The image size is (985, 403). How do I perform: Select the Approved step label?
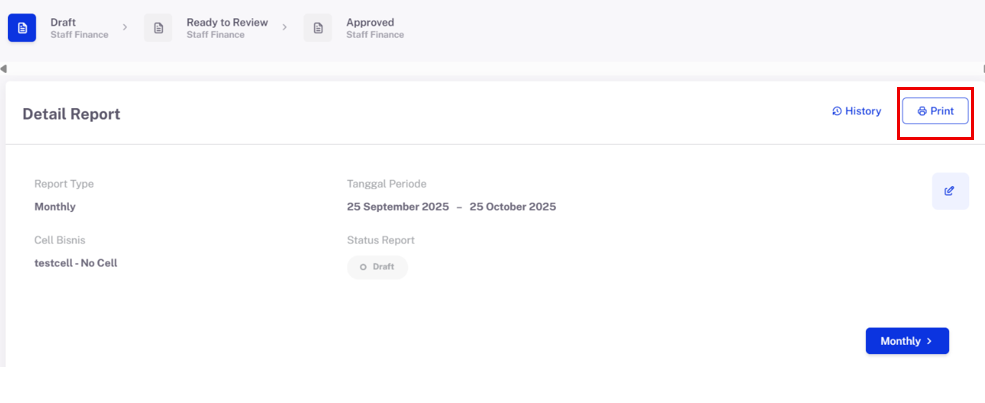(370, 22)
